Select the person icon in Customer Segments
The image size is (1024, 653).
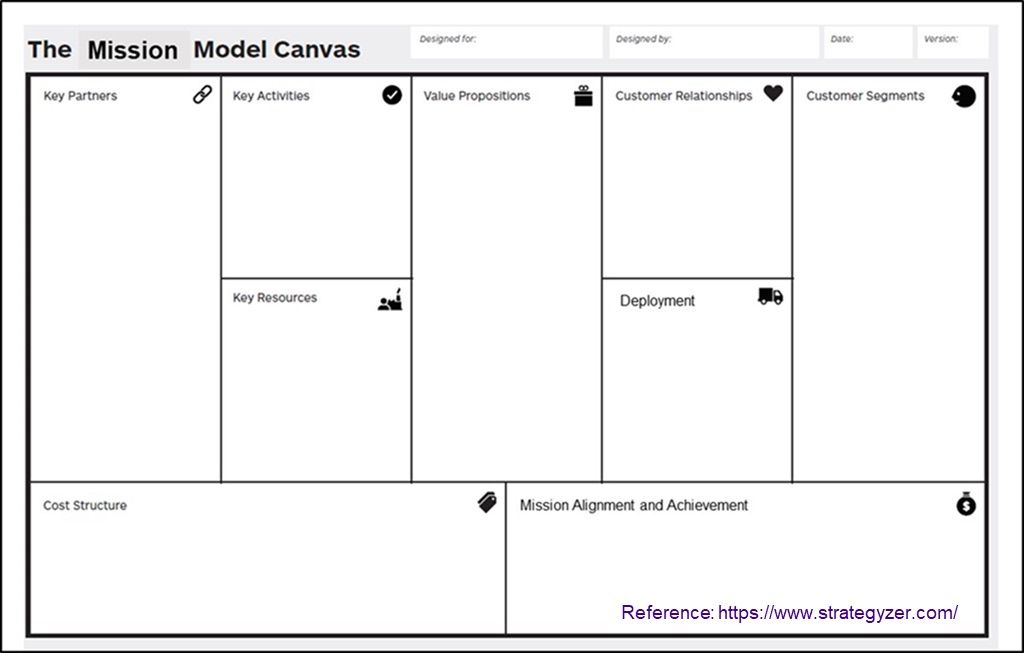962,96
